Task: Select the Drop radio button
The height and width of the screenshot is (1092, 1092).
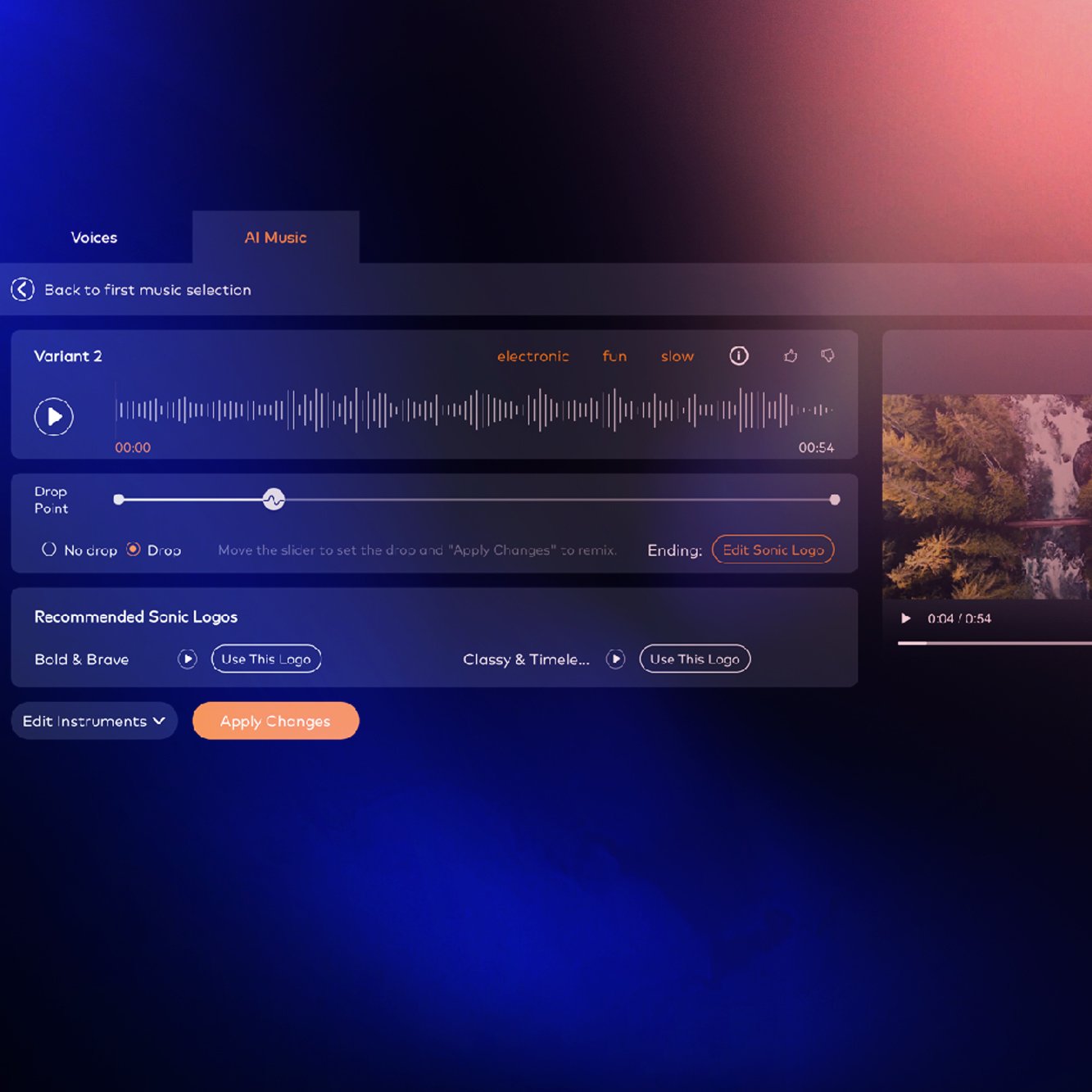Action: [x=133, y=550]
